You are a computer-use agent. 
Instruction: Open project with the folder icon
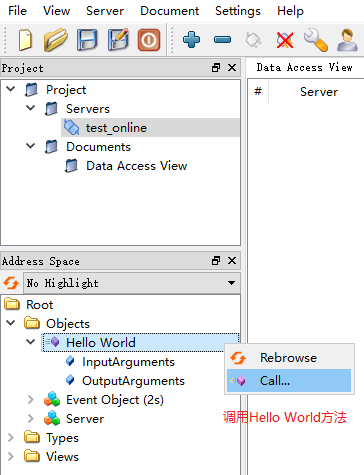[55, 40]
